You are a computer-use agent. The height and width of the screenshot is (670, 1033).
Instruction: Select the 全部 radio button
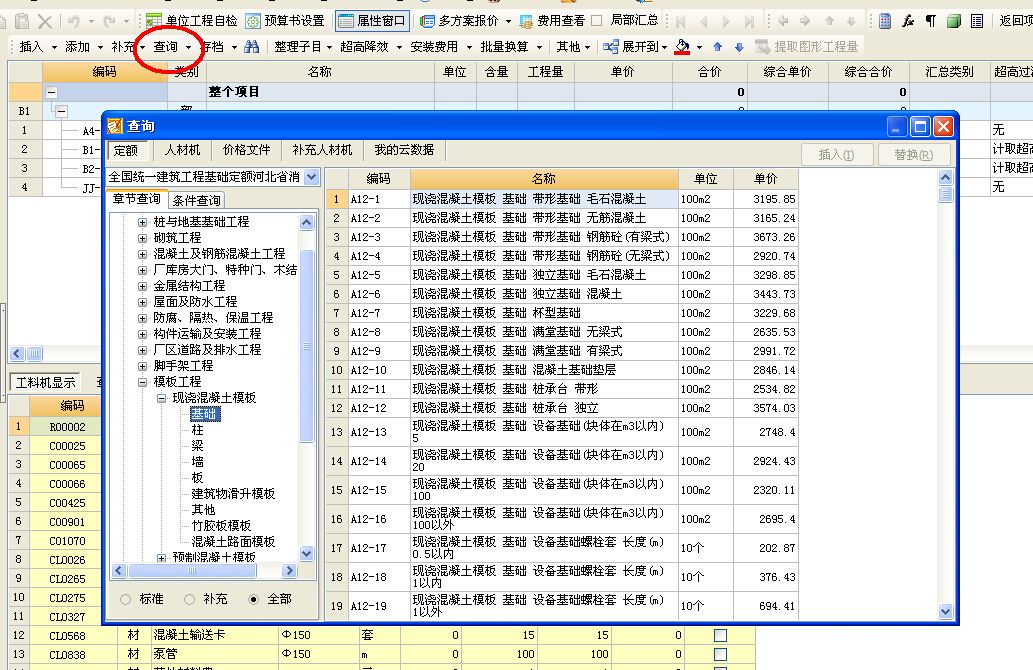253,600
